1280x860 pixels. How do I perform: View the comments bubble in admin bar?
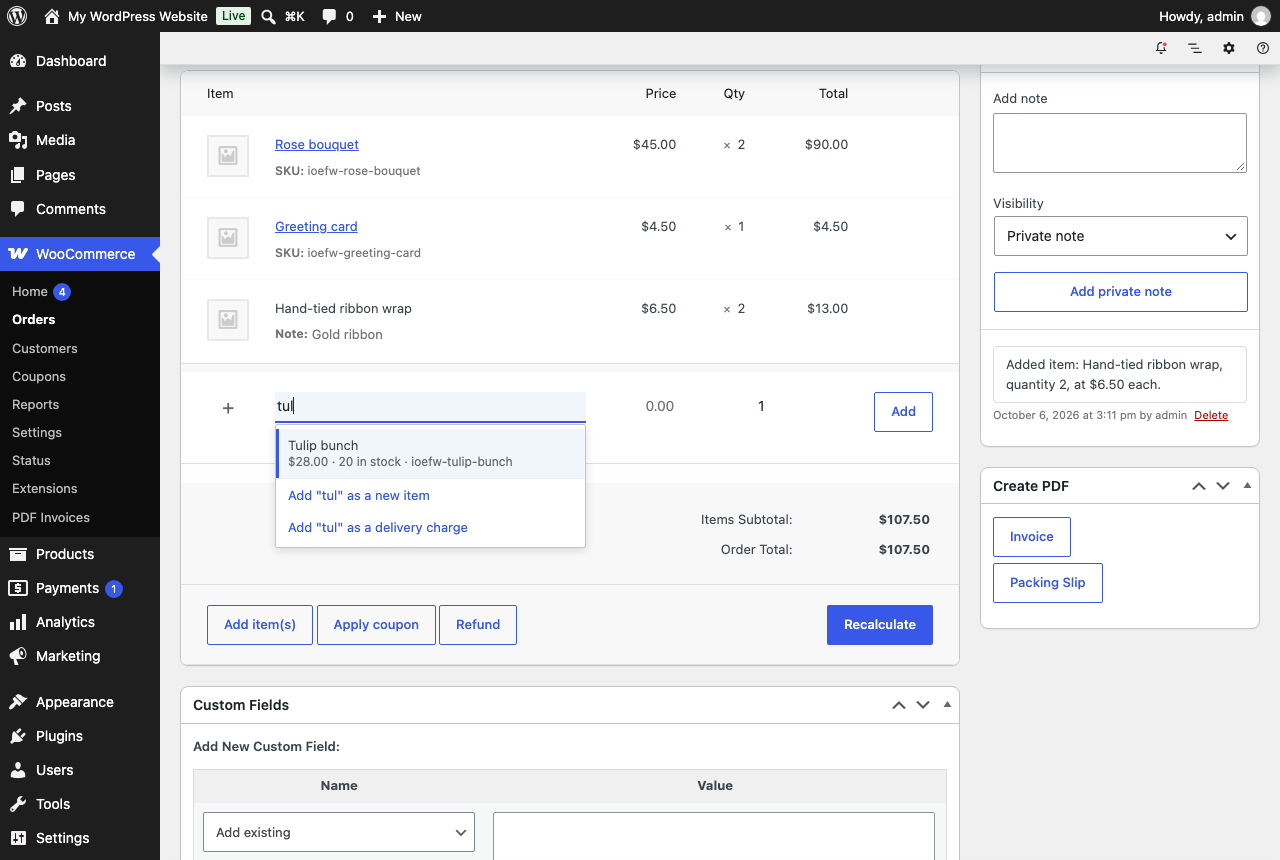pyautogui.click(x=338, y=16)
